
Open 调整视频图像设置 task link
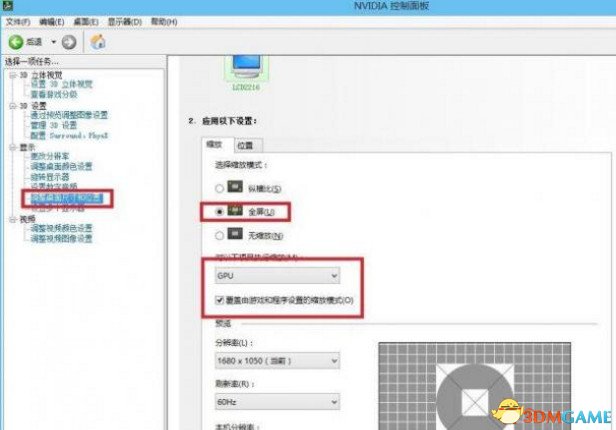[62, 238]
